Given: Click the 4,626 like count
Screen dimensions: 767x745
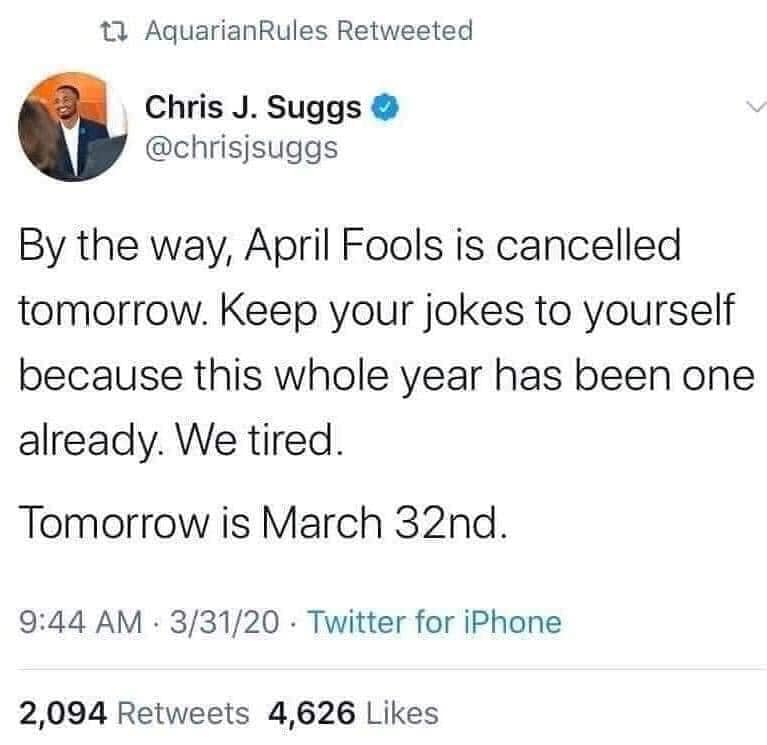Looking at the screenshot, I should point(310,712).
